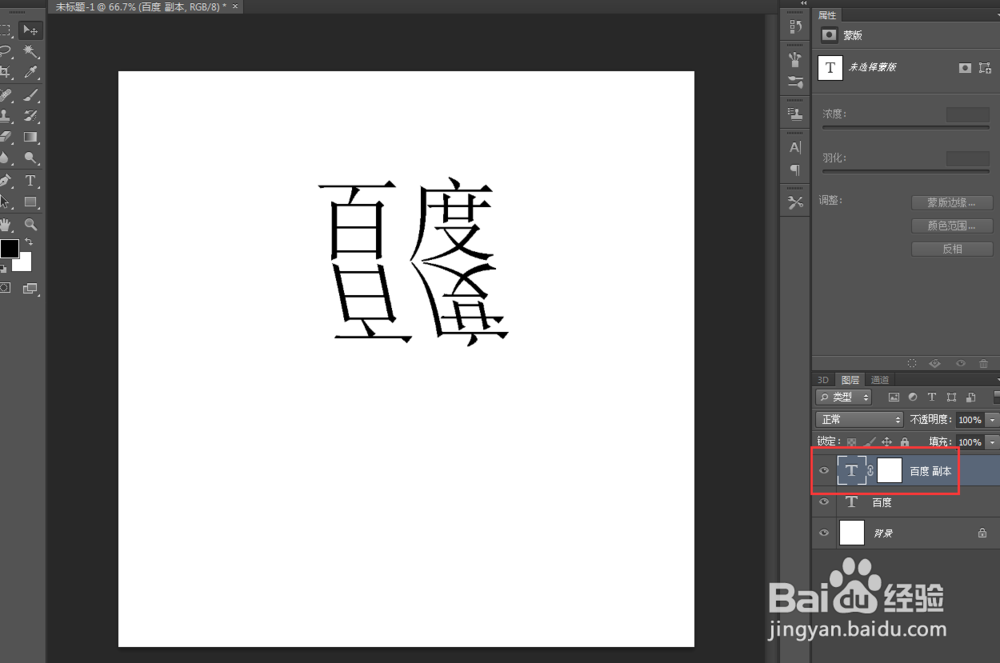This screenshot has height=663, width=1000.
Task: Lock image pixels with brush icon
Action: click(869, 441)
